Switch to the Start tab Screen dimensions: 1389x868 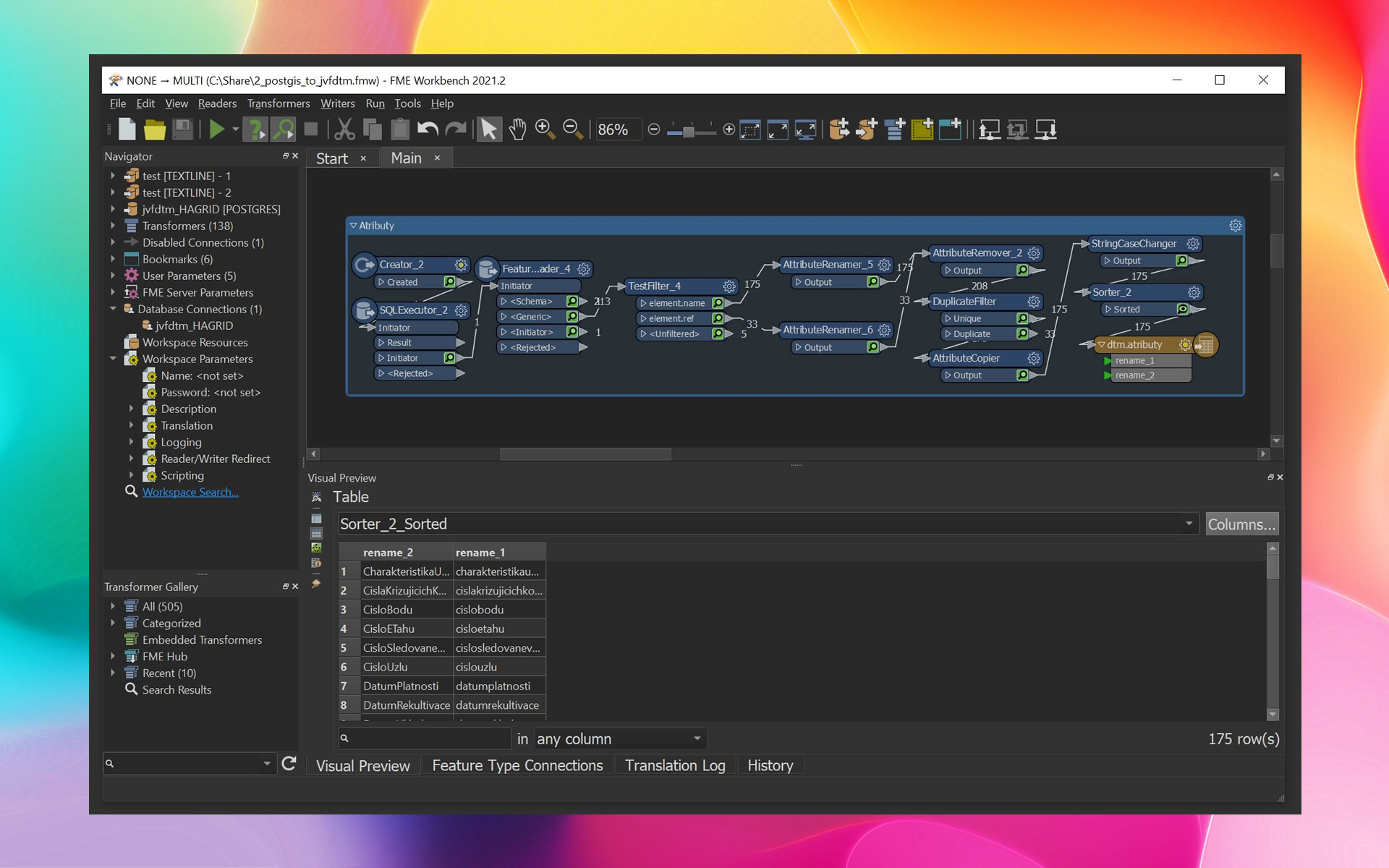(332, 158)
